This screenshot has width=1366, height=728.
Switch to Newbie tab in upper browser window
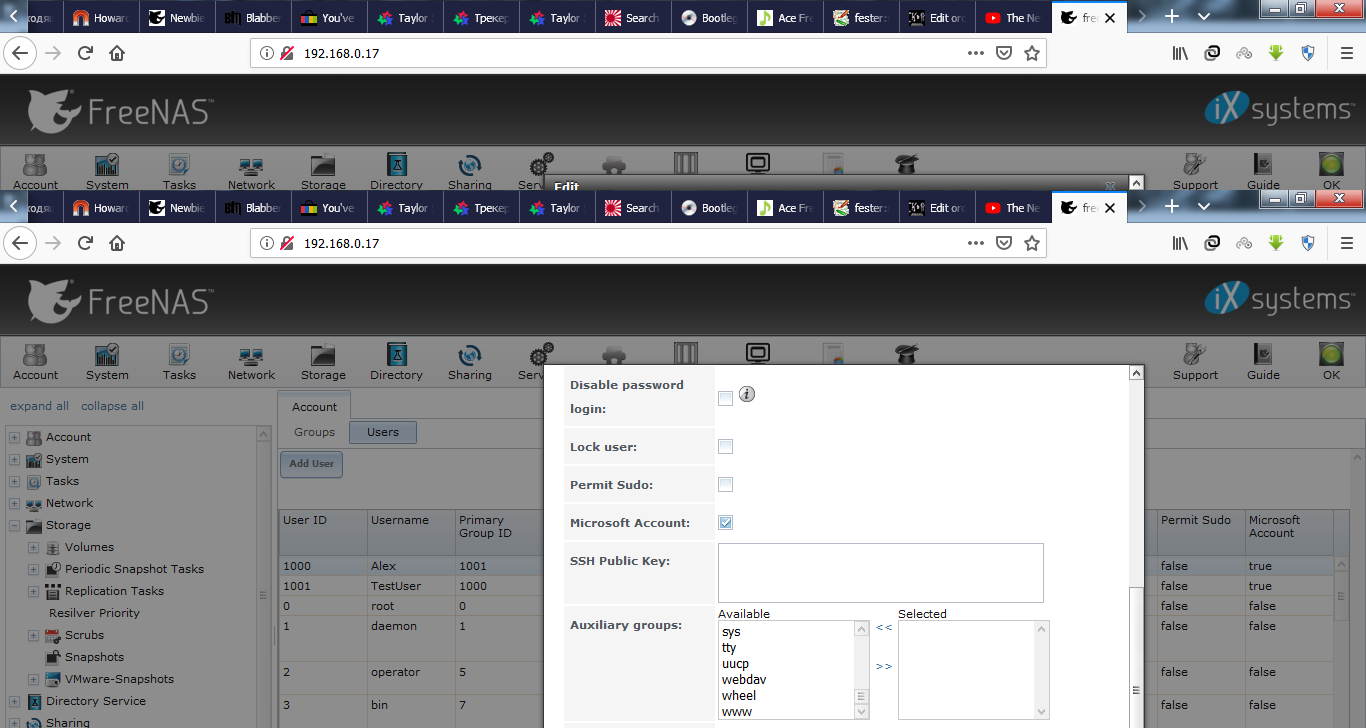(177, 18)
